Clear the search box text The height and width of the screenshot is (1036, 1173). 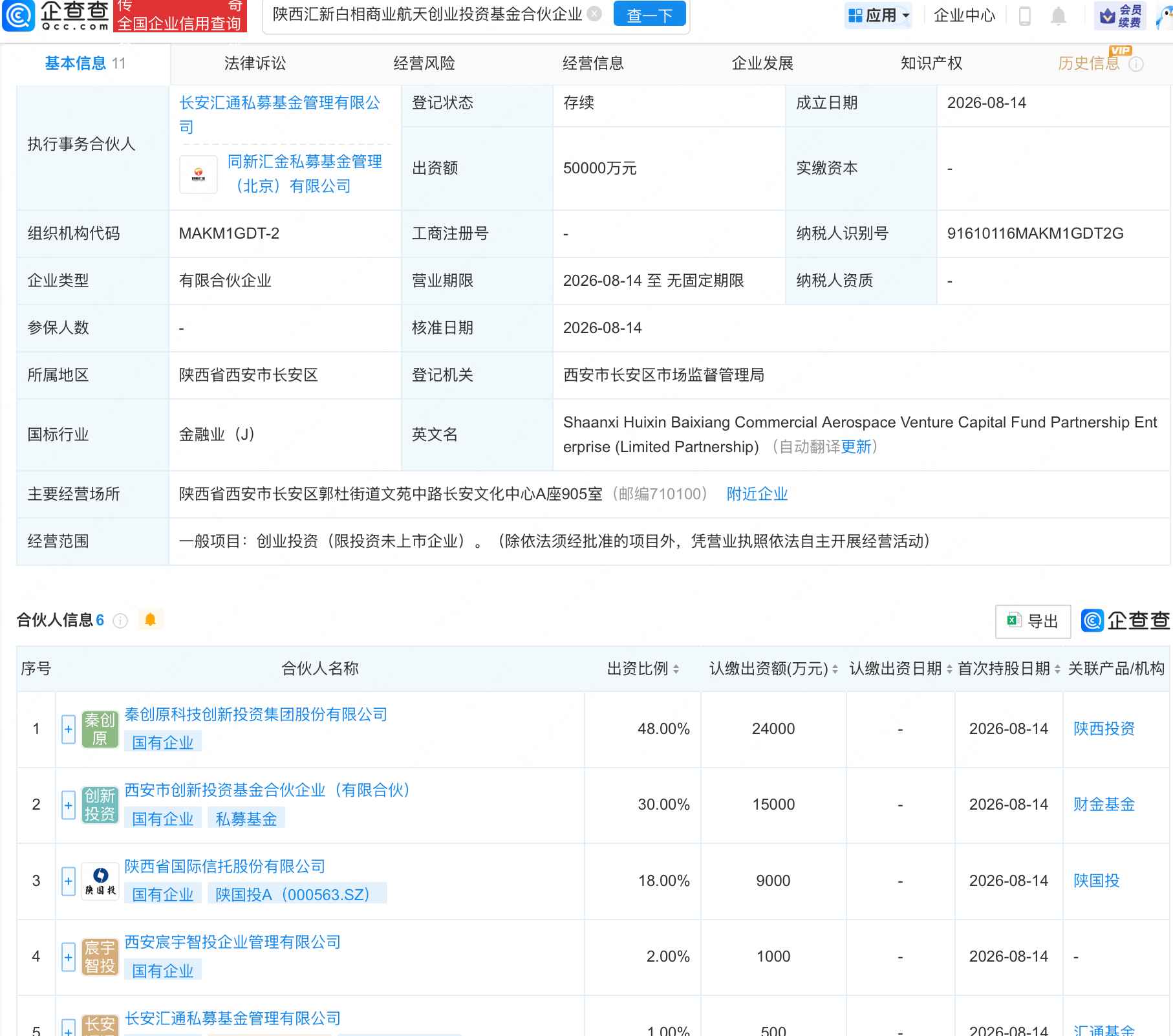tap(594, 14)
